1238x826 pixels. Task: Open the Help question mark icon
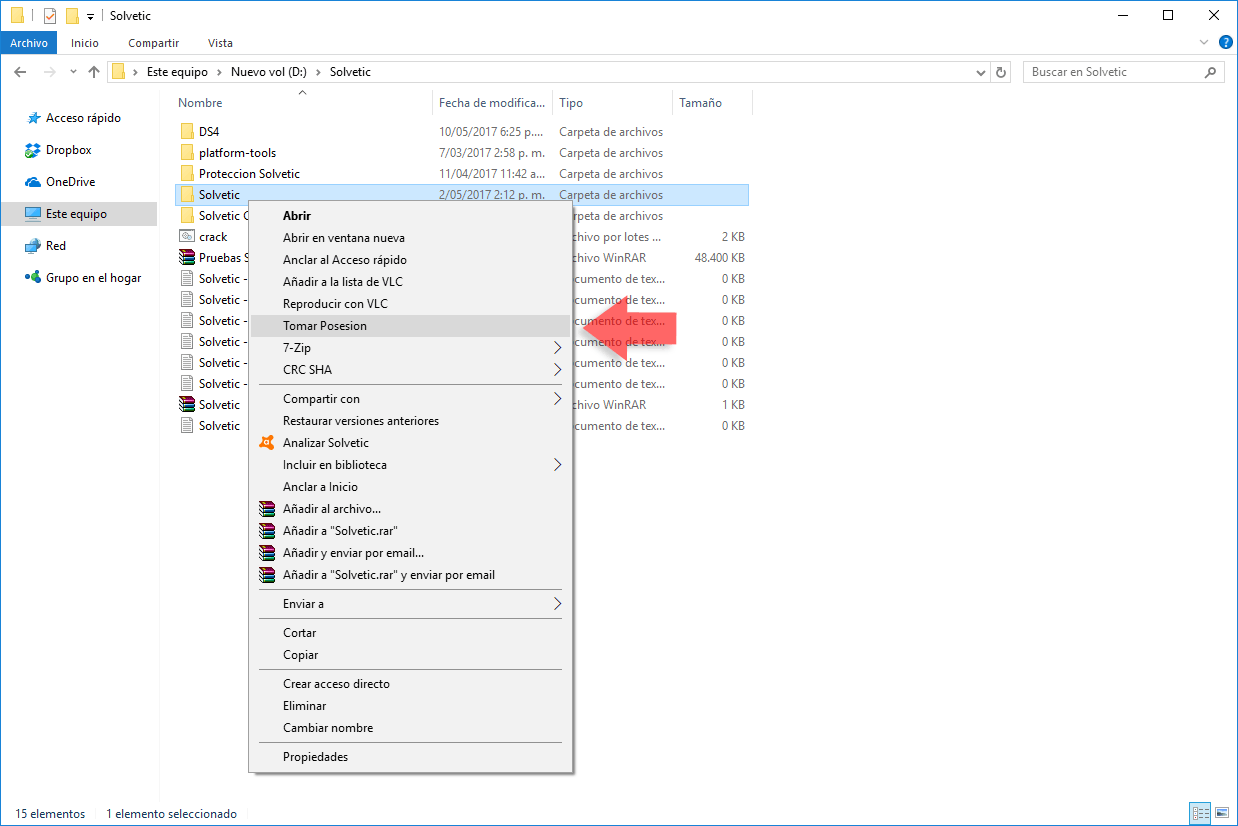click(1225, 43)
